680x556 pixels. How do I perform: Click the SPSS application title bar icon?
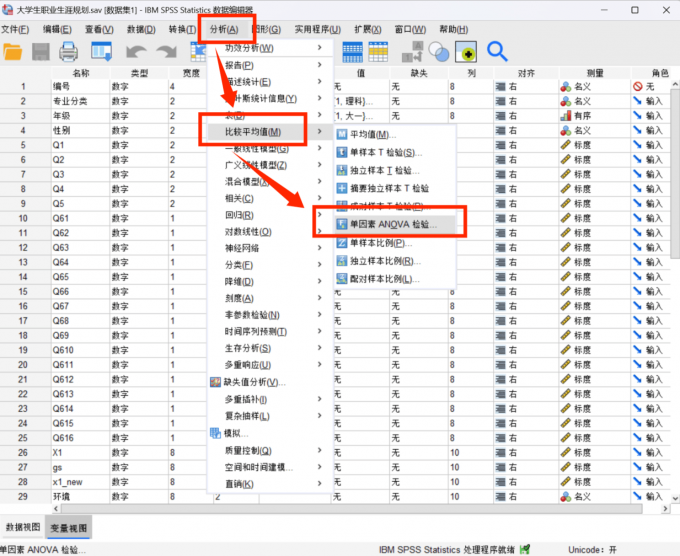pyautogui.click(x=7, y=9)
